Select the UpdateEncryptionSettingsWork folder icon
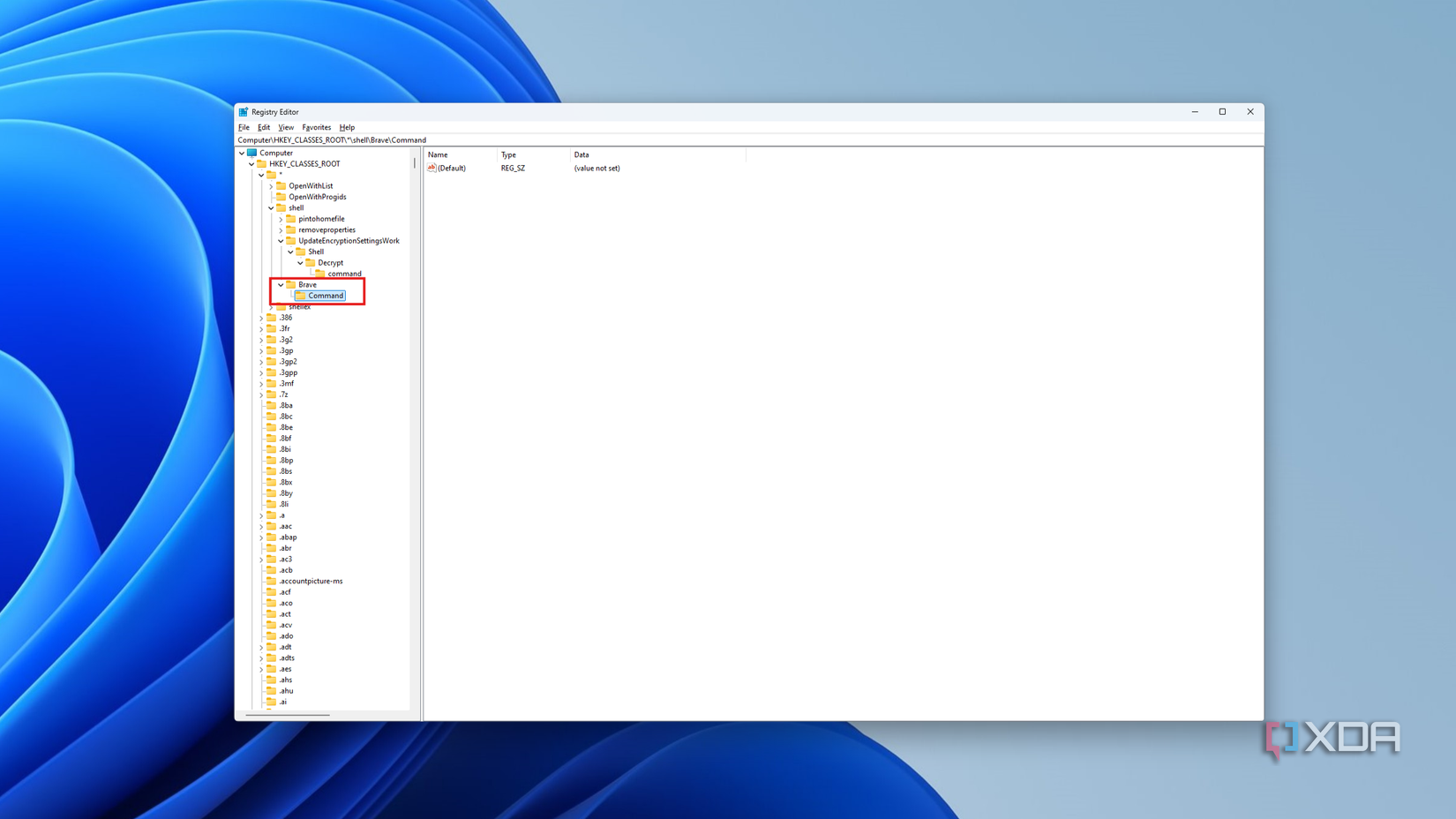 pos(292,240)
